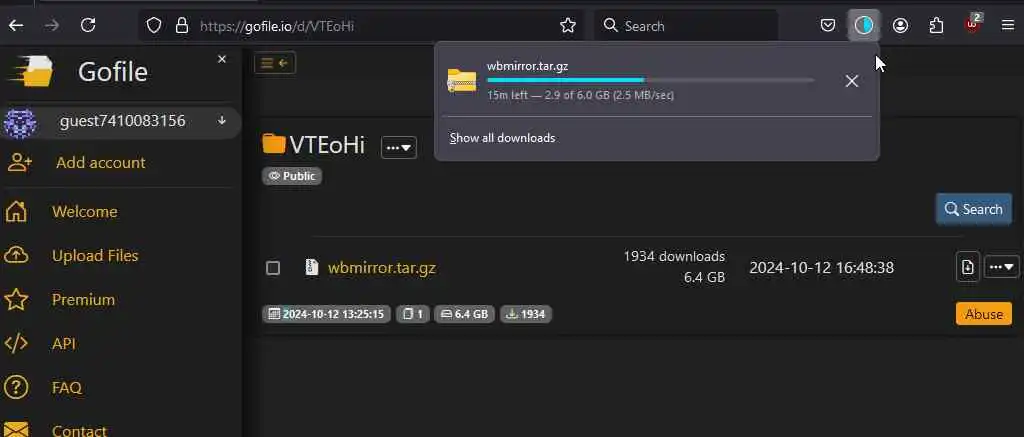Click the API code brackets icon
Viewport: 1024px width, 437px height.
tap(16, 344)
